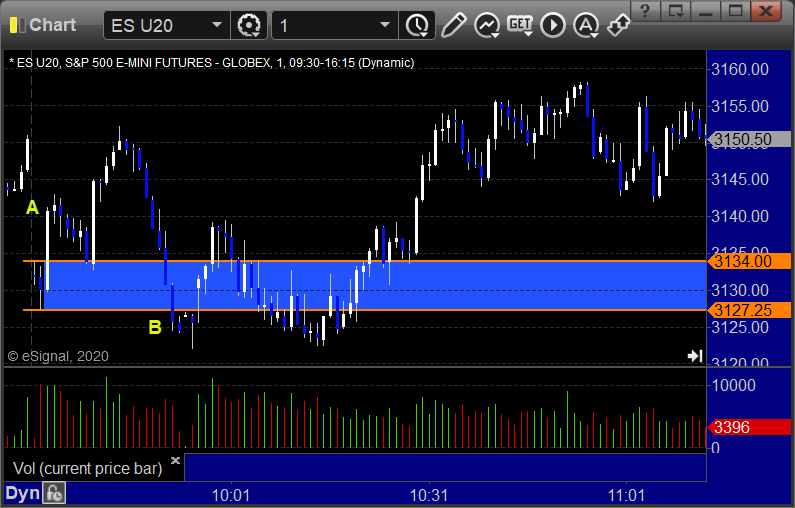Click the 11:01 time axis label

pyautogui.click(x=627, y=495)
